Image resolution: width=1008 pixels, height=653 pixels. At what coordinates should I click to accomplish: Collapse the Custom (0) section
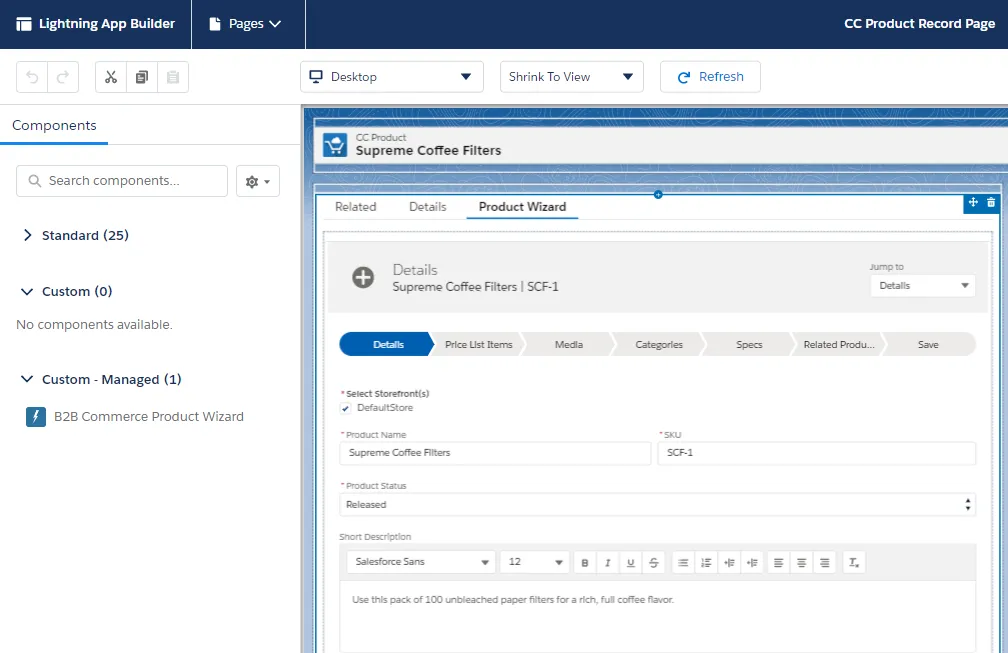pyautogui.click(x=27, y=292)
